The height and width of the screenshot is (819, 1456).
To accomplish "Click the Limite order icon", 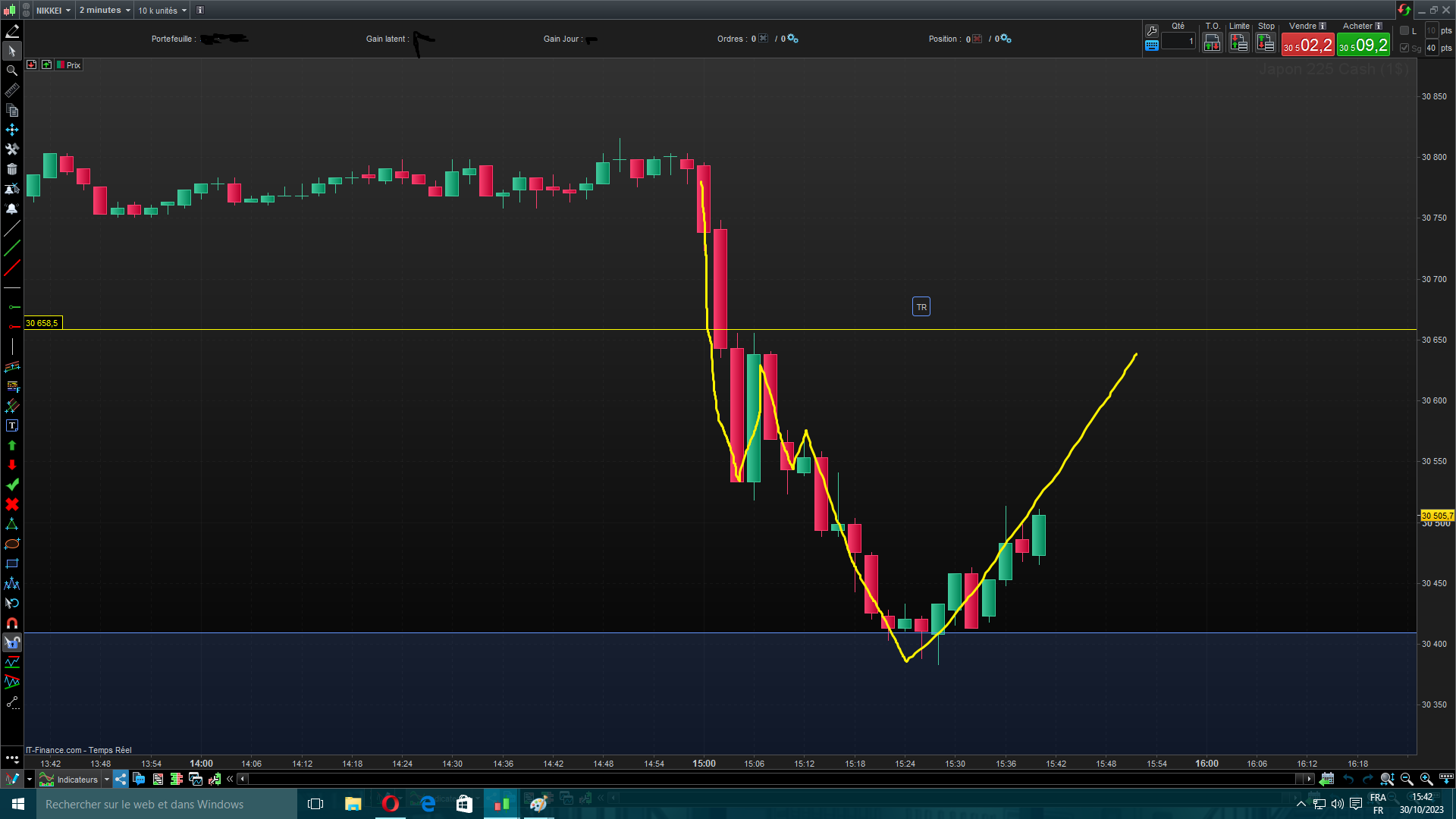I will pos(1239,43).
